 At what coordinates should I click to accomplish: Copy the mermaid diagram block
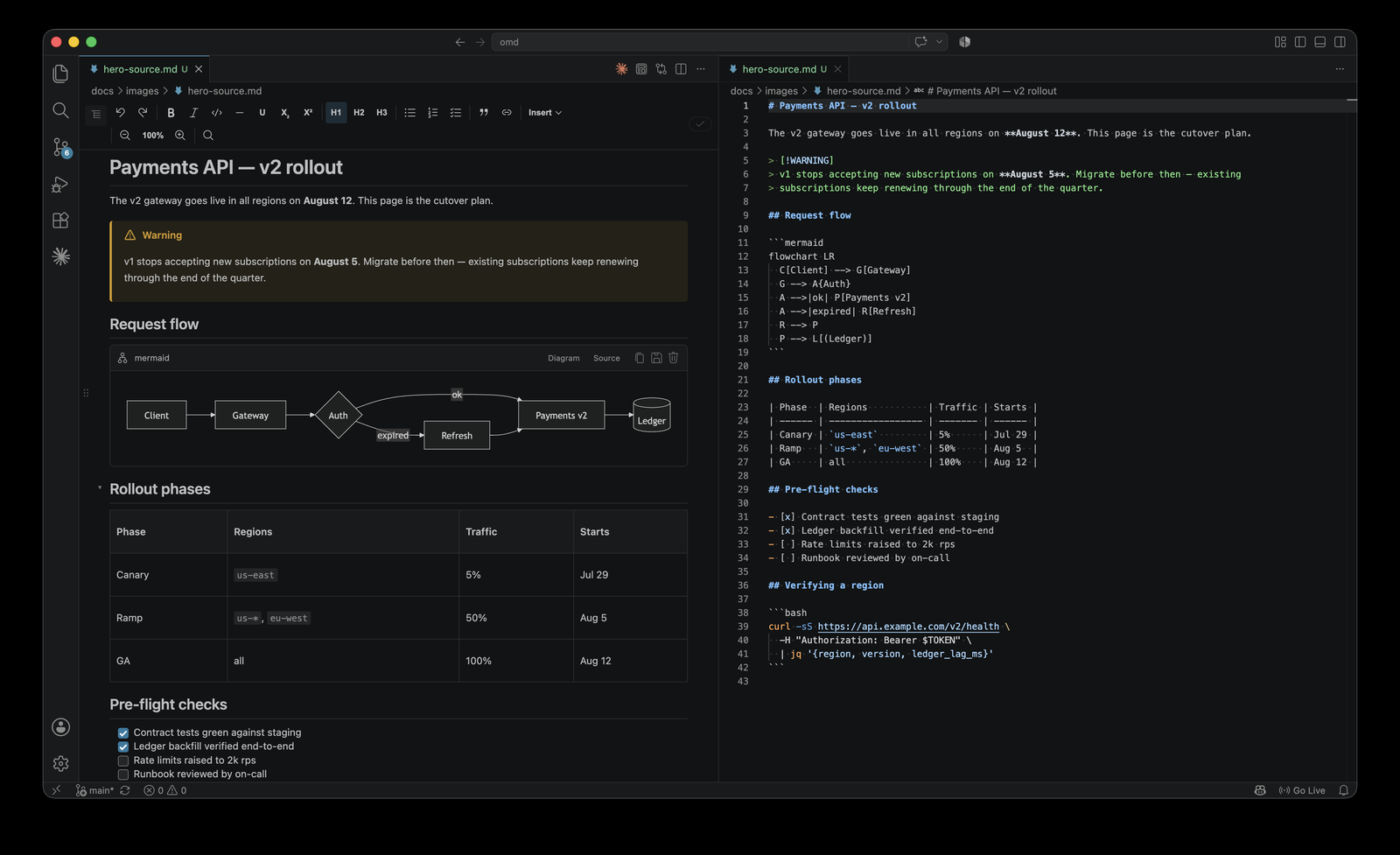640,358
